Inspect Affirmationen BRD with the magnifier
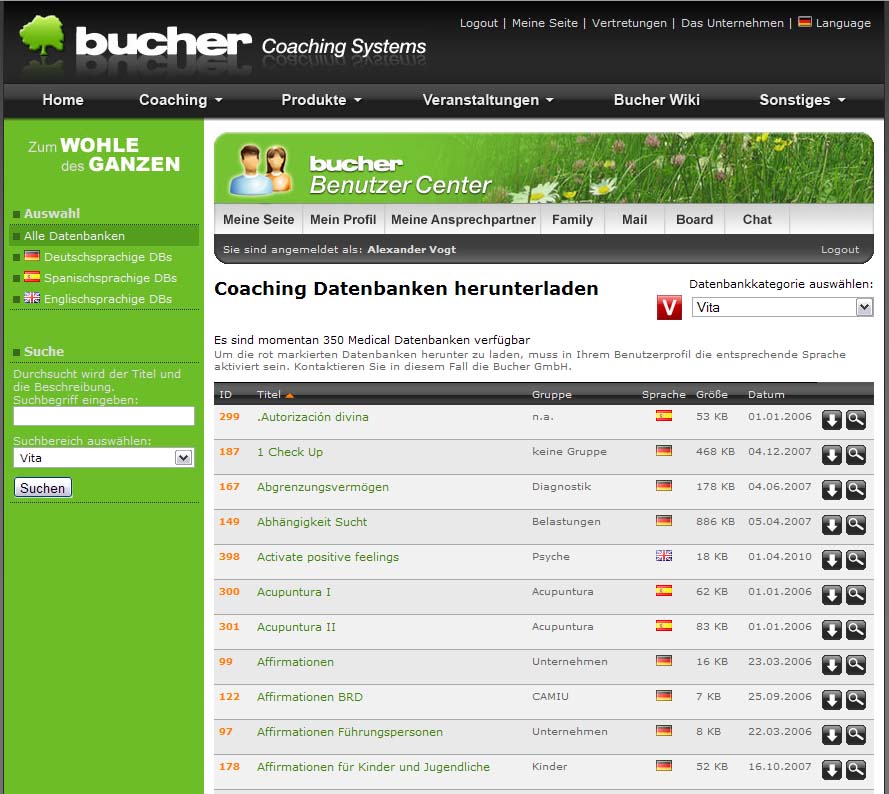Screen dimensions: 889x794 coord(856,701)
